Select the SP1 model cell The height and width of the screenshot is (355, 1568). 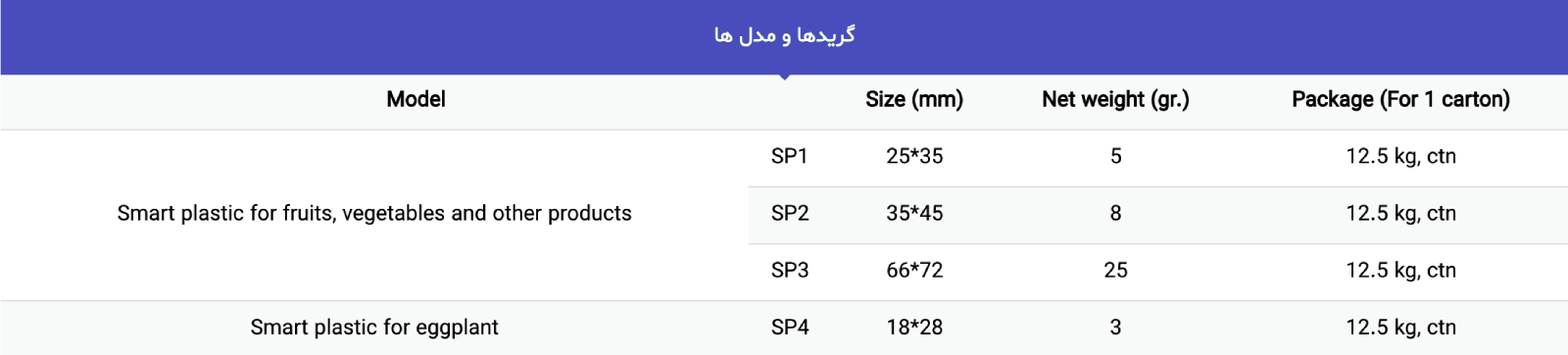coord(790,156)
